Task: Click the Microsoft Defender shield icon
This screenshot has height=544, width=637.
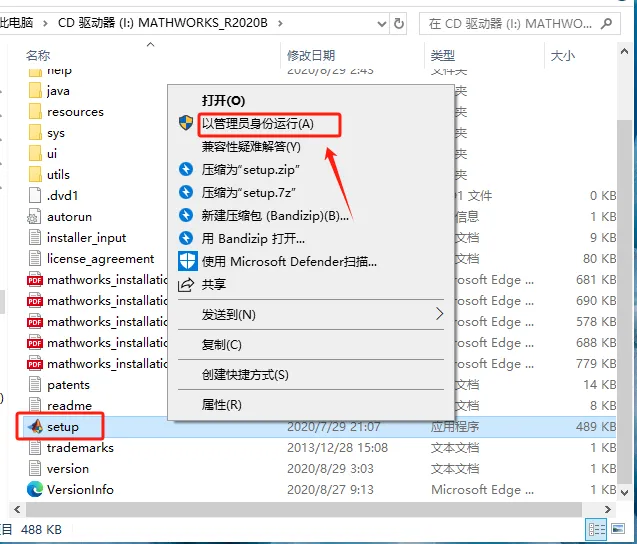Action: tap(188, 261)
